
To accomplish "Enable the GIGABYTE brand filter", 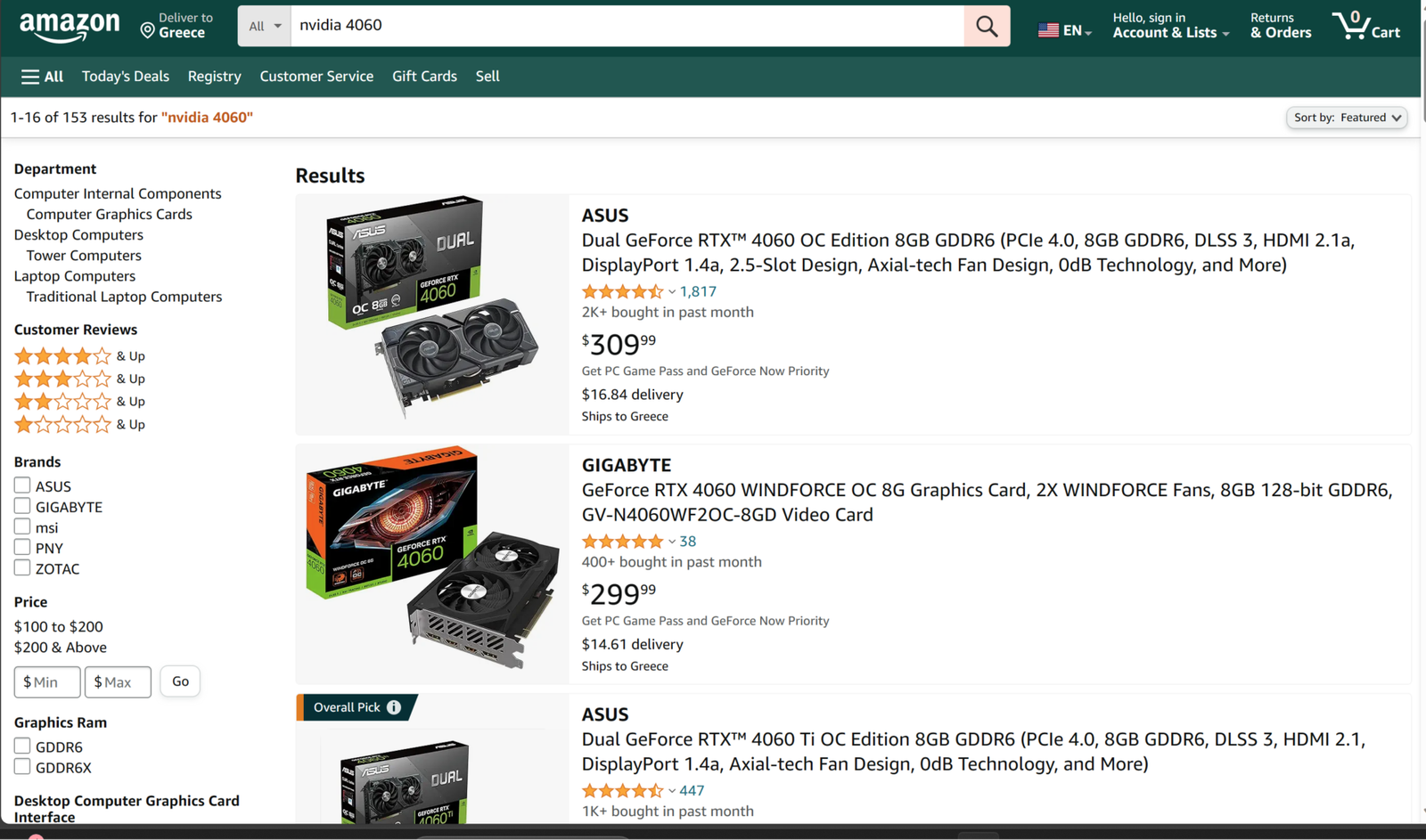I will pos(22,506).
